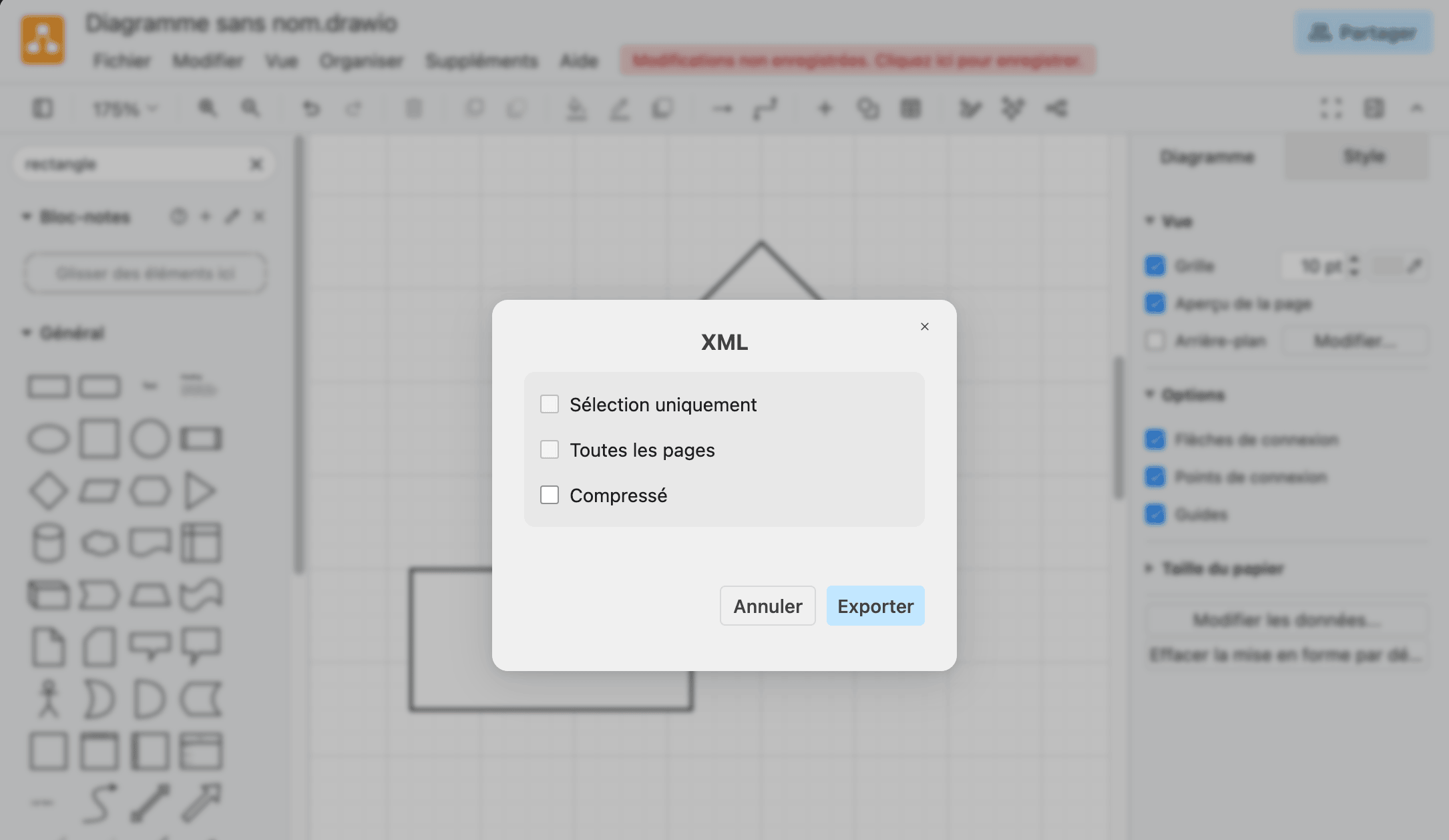Click the to front icon

[475, 108]
